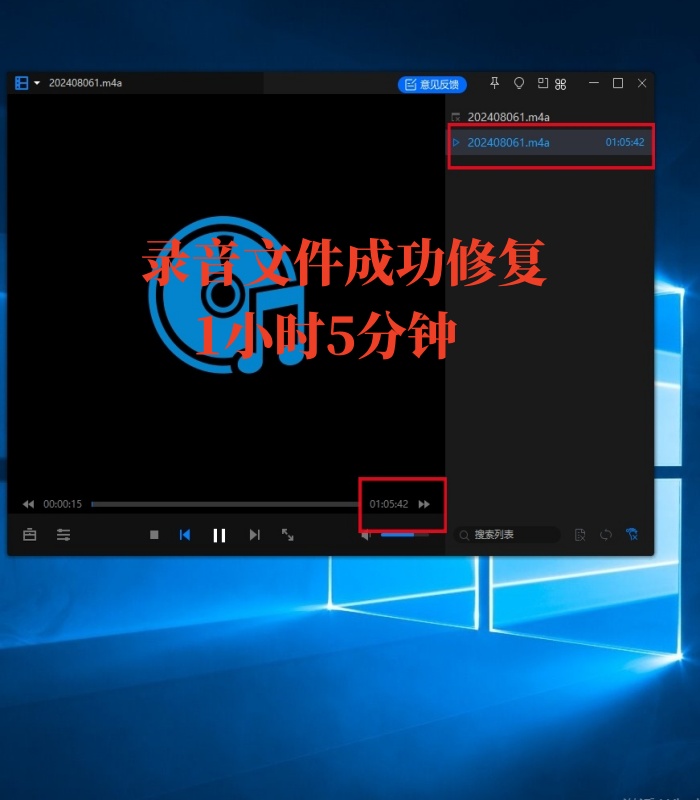The width and height of the screenshot is (700, 800).
Task: Click the current time 00:00:15
Action: (62, 504)
